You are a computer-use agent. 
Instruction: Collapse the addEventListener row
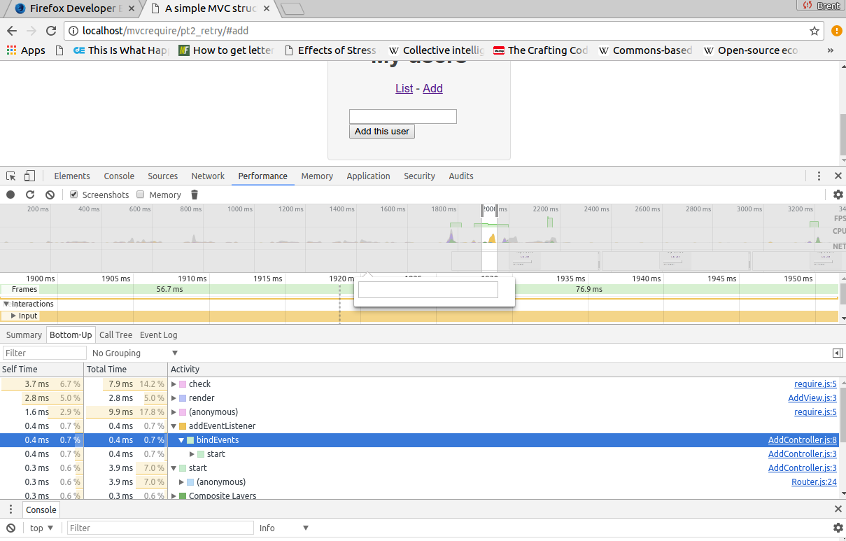pos(174,426)
